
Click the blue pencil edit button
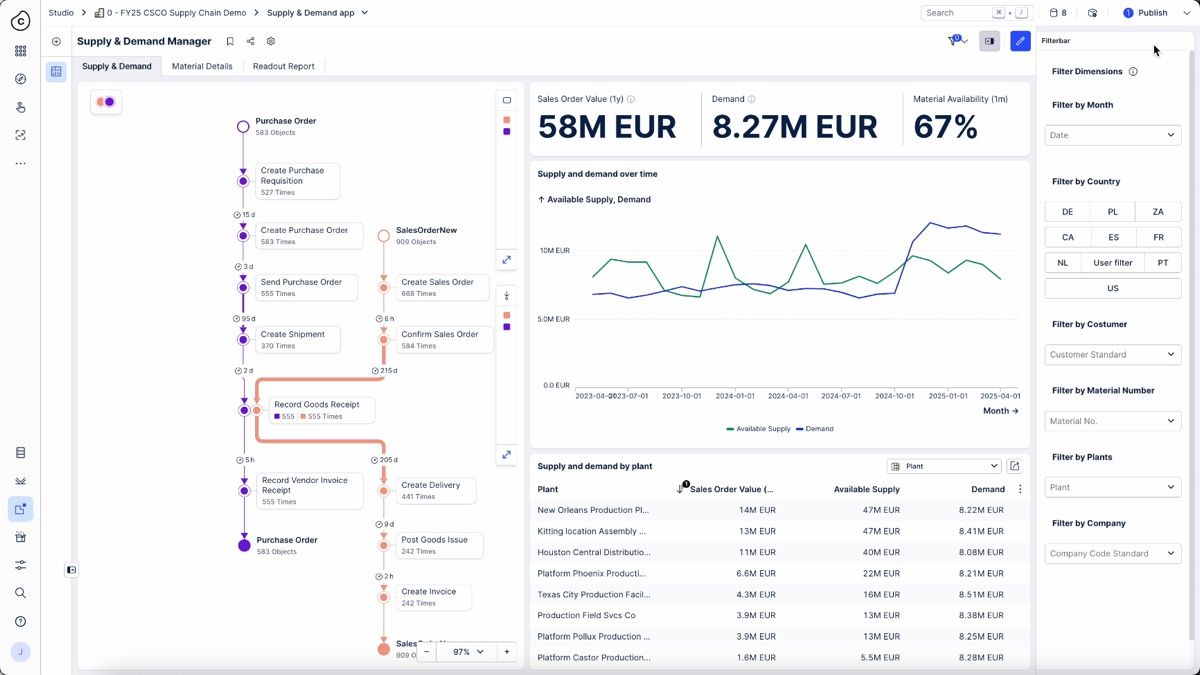(1020, 41)
